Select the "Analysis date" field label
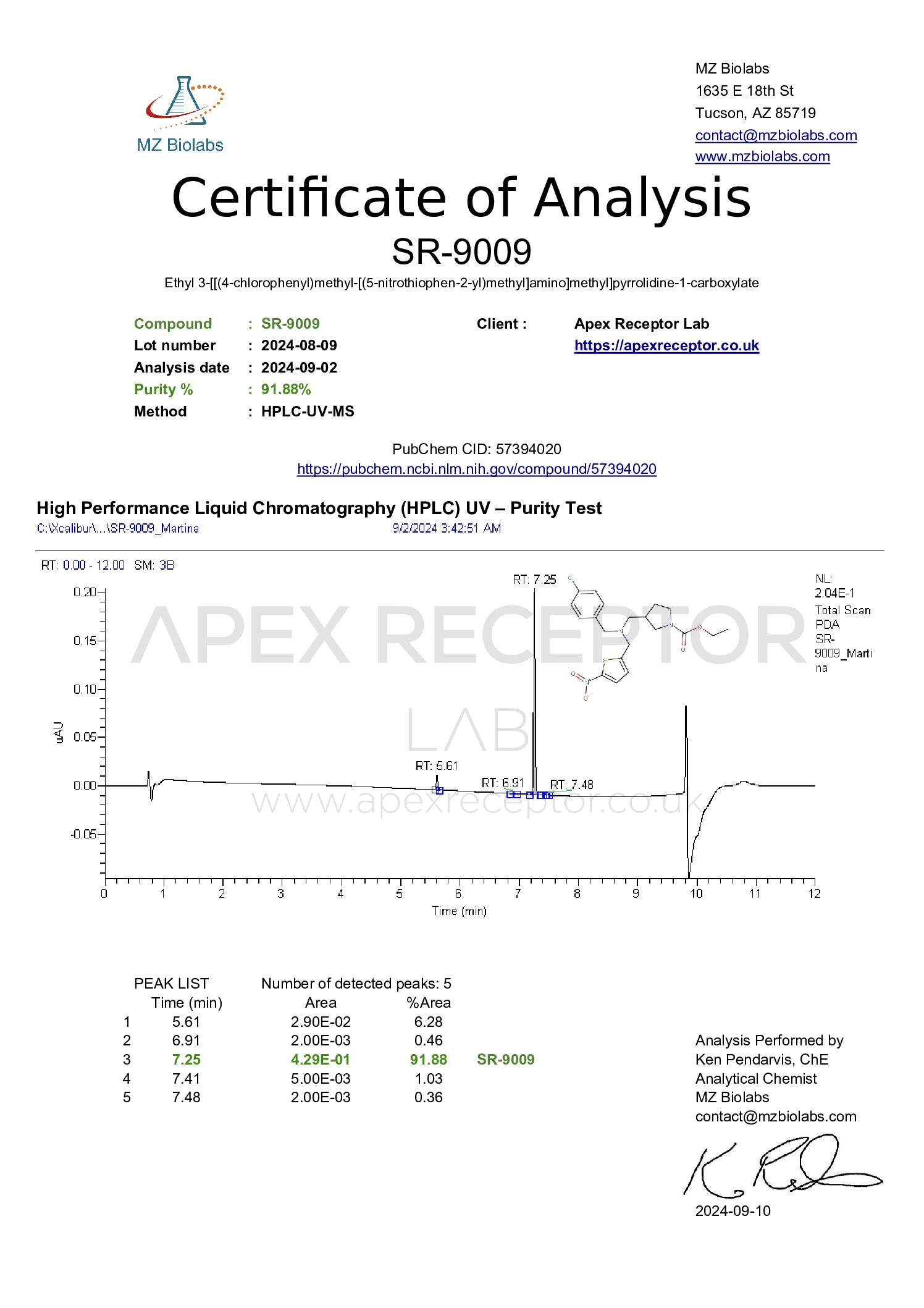Image resolution: width=924 pixels, height=1308 pixels. [x=182, y=368]
